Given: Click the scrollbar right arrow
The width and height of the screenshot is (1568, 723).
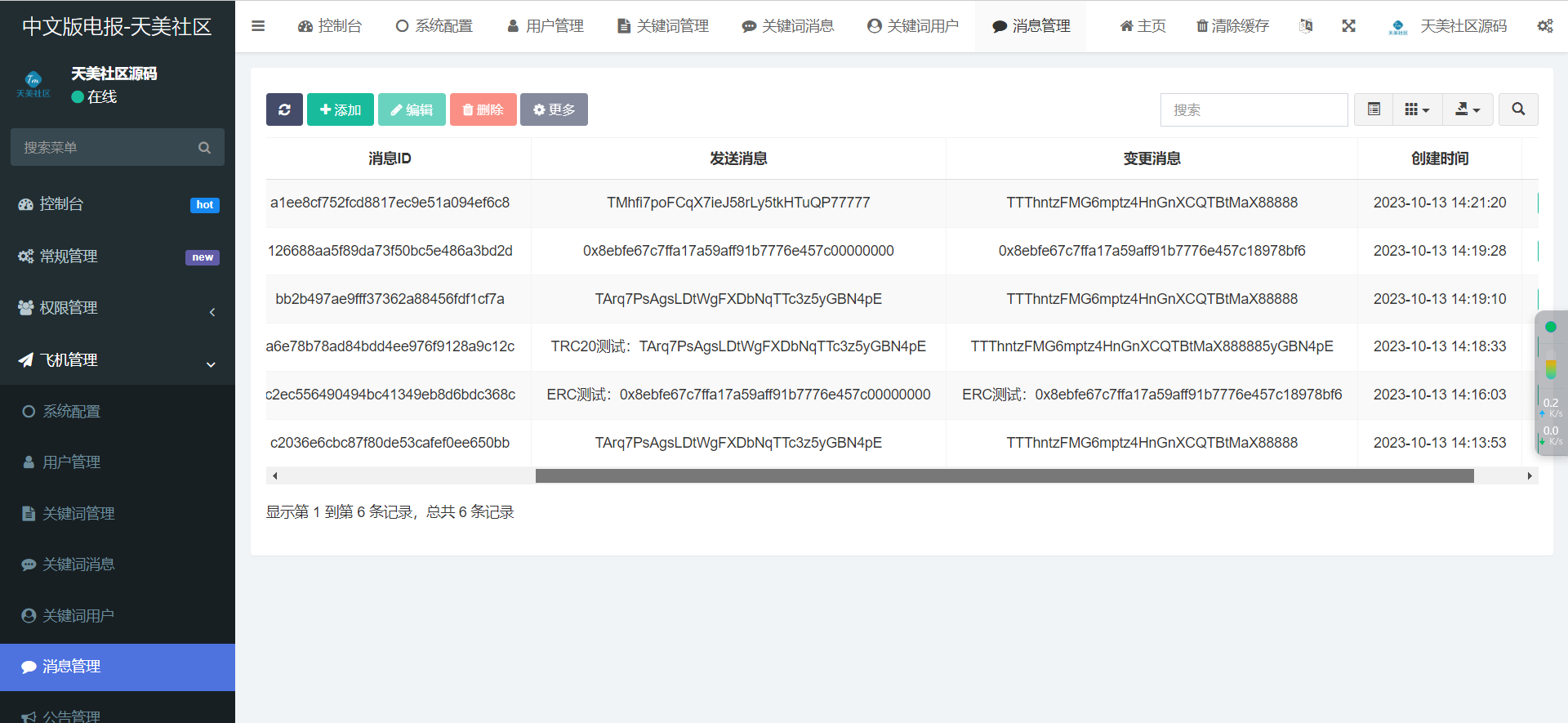Looking at the screenshot, I should click(1530, 475).
